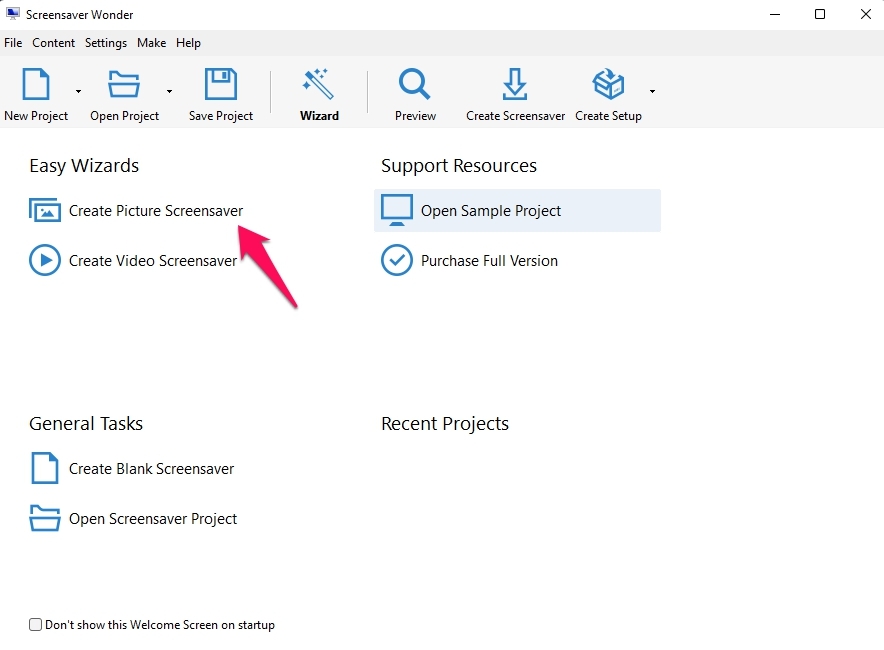Click the Open Project folder icon
This screenshot has width=884, height=650.
[124, 85]
